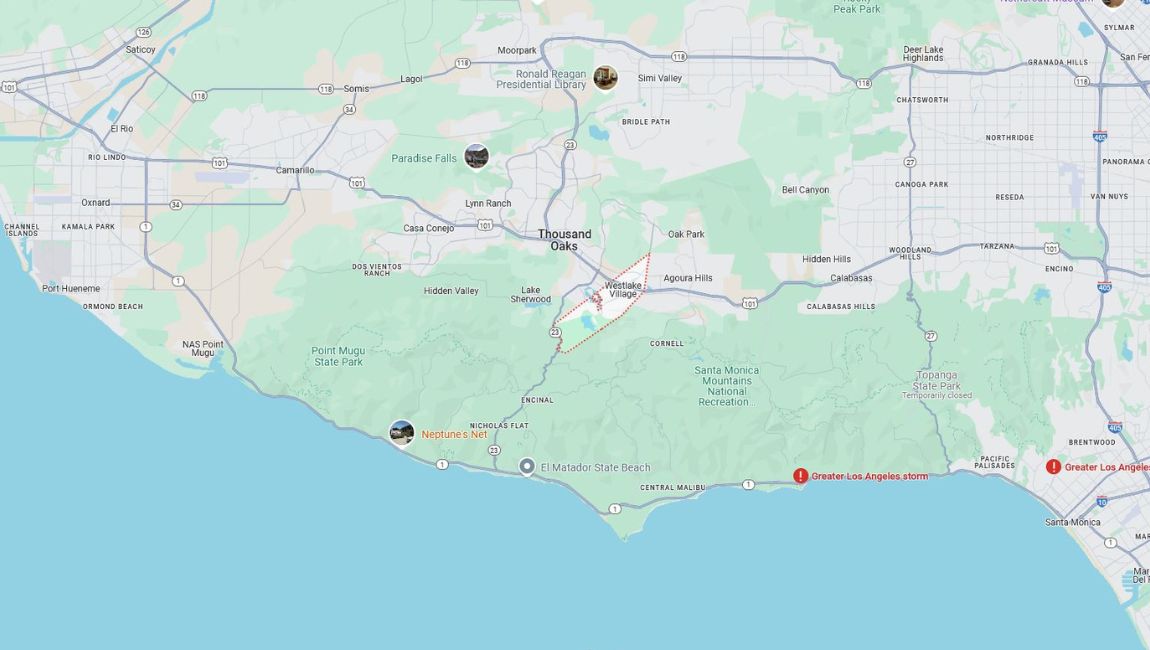The image size is (1150, 650).
Task: Click the Dos Vientos Ranch label
Action: tap(376, 270)
